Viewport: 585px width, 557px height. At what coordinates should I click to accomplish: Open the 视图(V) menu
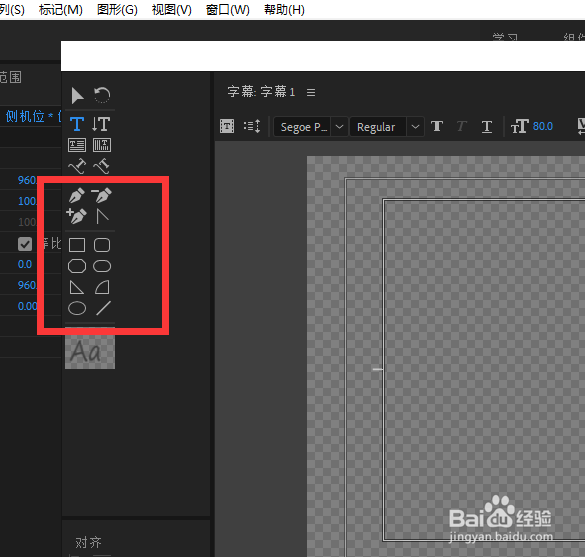click(172, 9)
